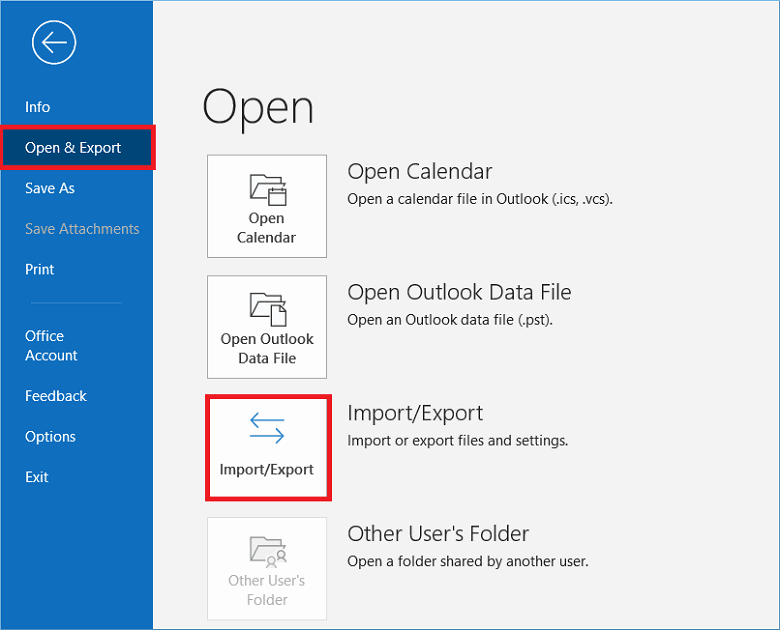Click the 'Import or export files and settings' description
Viewport: 780px width, 630px height.
pyautogui.click(x=457, y=441)
